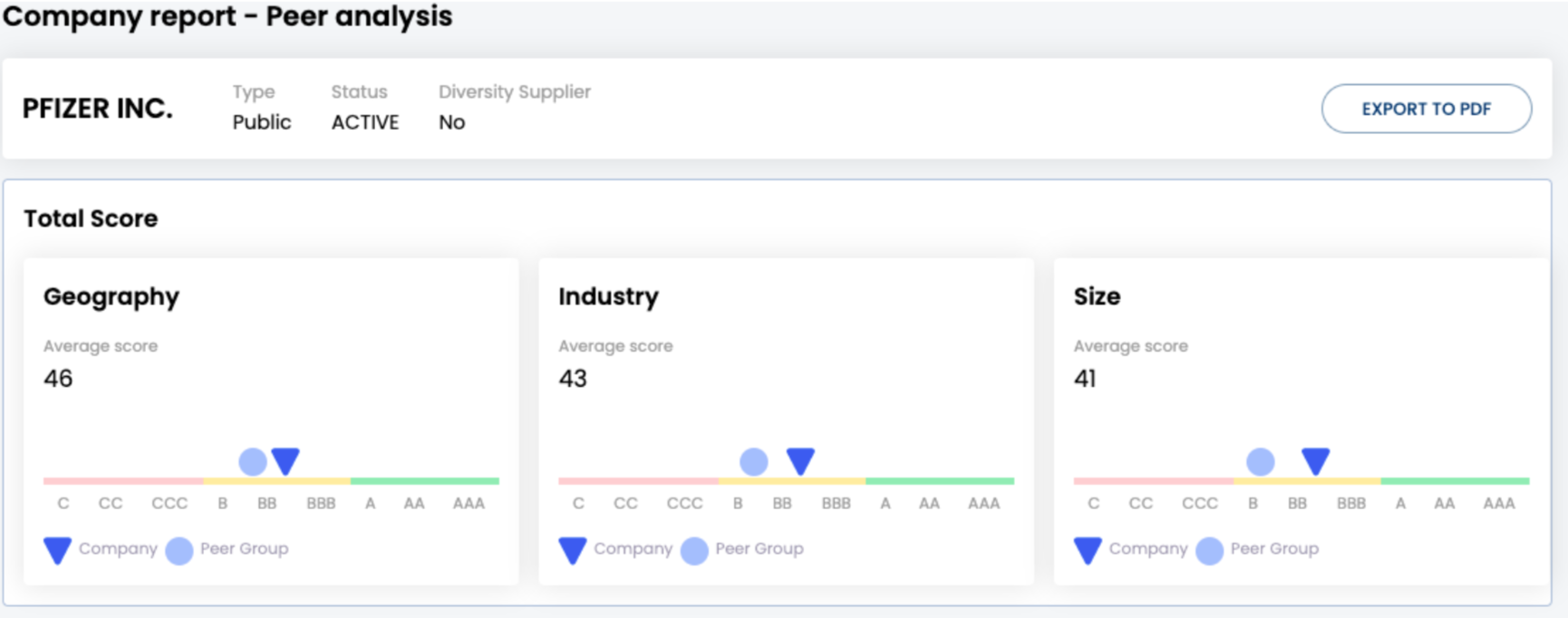Click the ACTIVE status value
1568x618 pixels.
pos(365,122)
